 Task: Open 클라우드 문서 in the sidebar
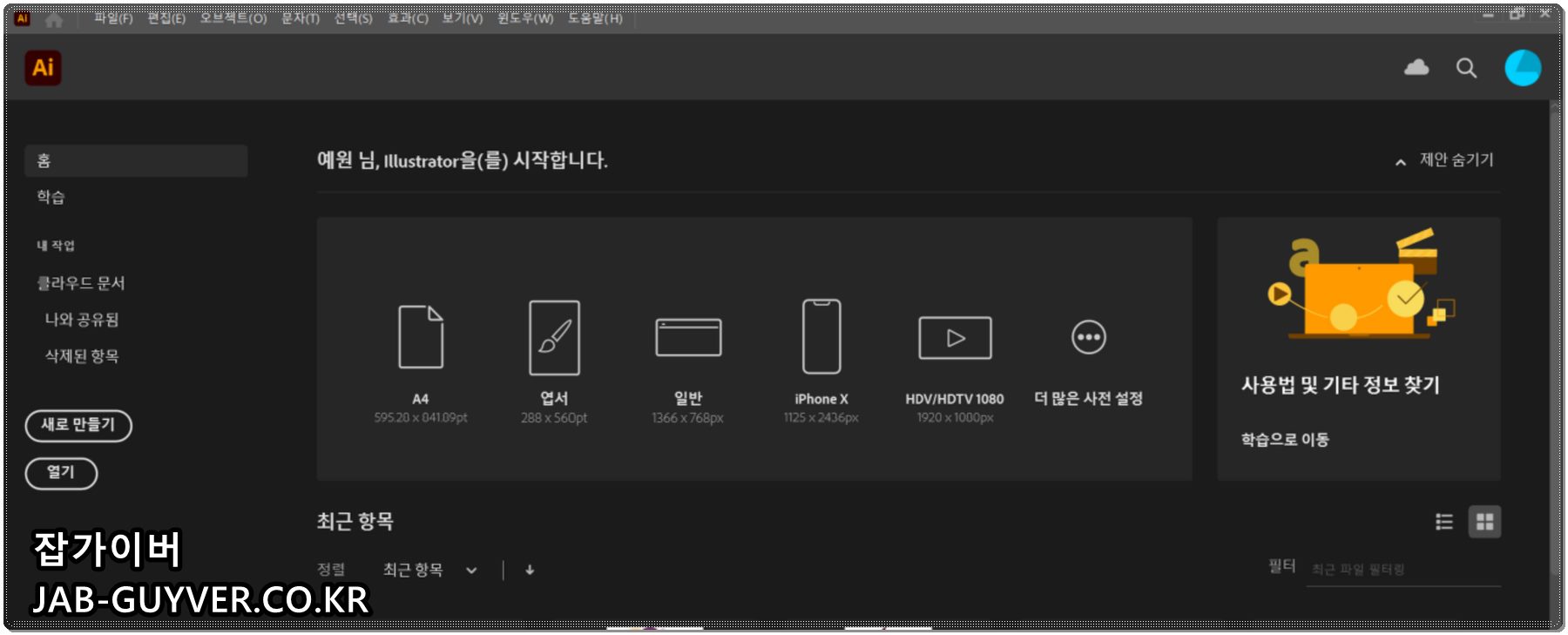point(81,283)
